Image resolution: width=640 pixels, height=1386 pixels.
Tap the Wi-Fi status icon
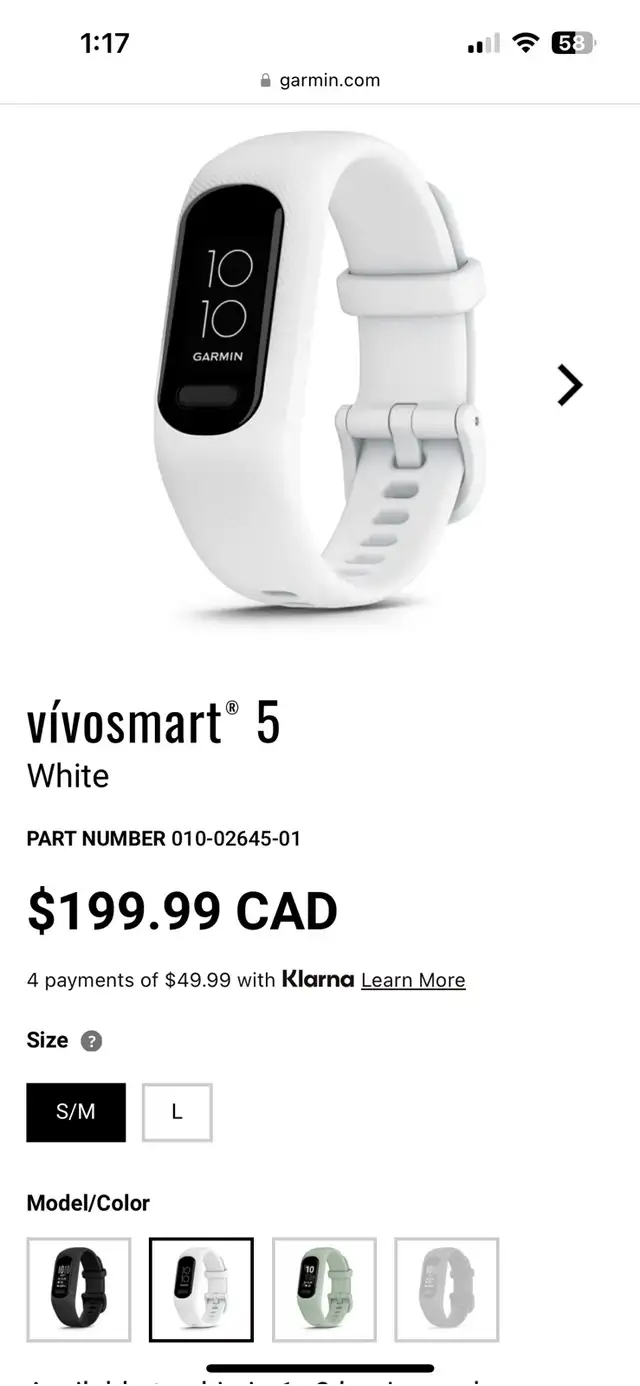[524, 43]
